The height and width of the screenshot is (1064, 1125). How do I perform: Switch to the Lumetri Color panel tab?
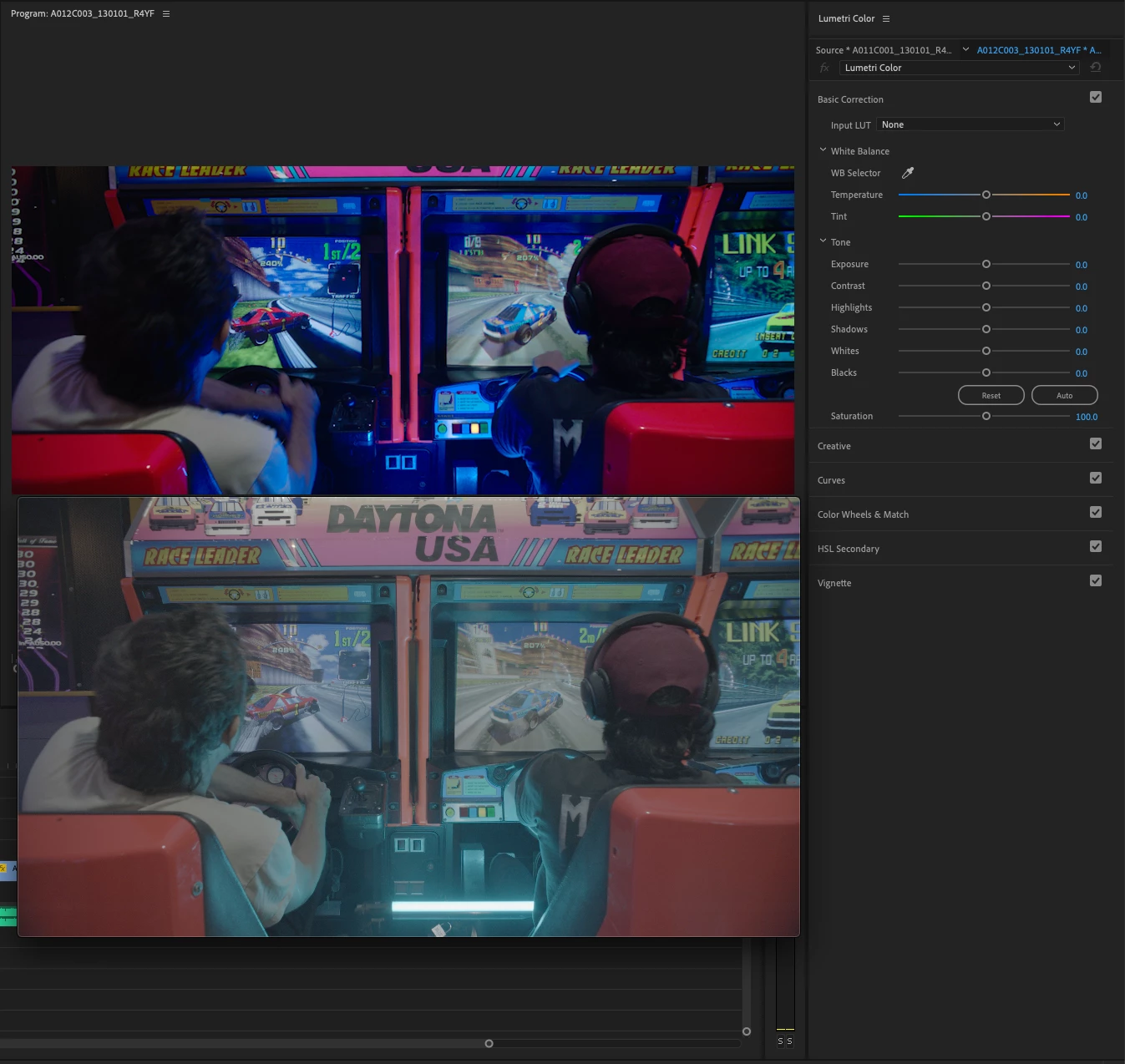846,18
